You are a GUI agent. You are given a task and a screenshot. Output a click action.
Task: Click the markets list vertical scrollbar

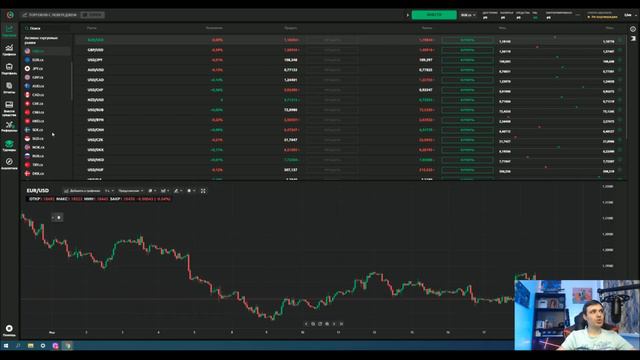(x=72, y=80)
